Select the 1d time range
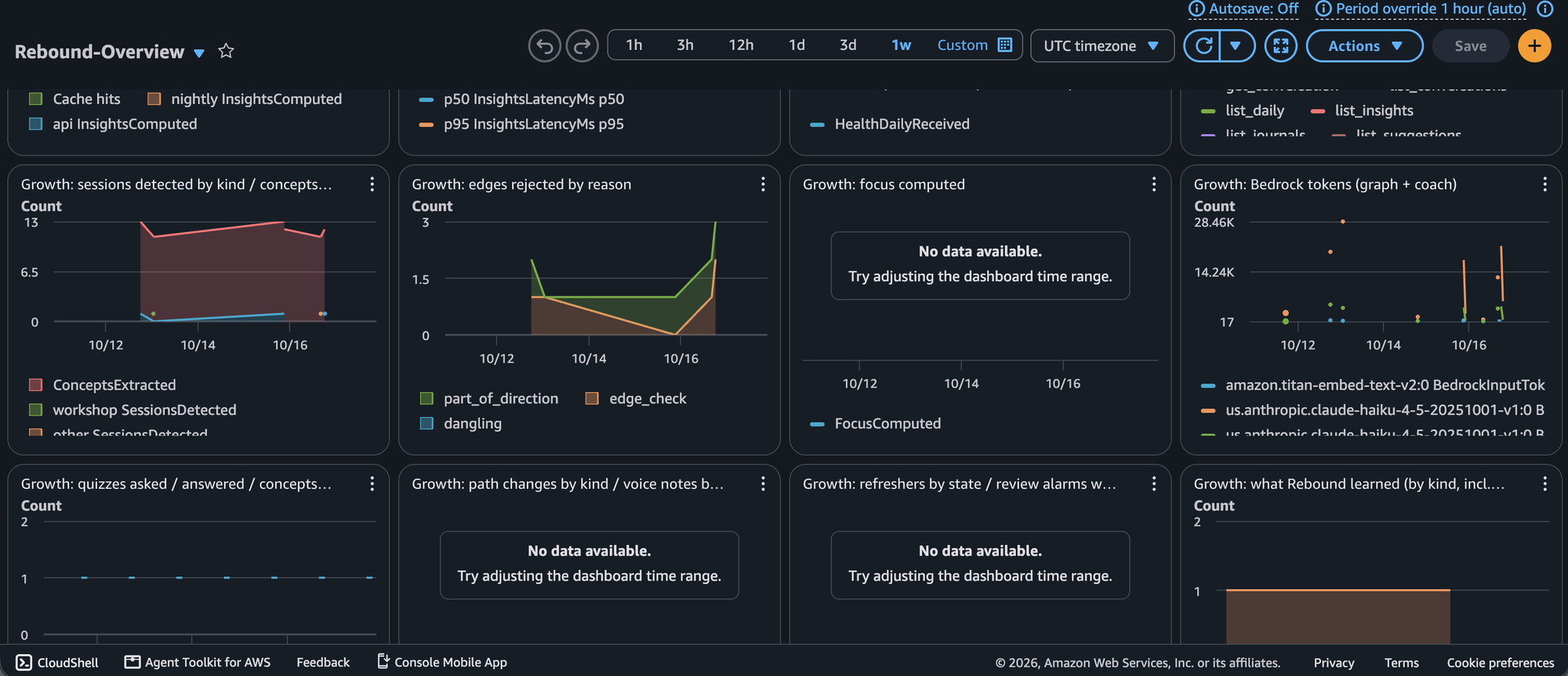This screenshot has width=1568, height=676. coord(797,45)
